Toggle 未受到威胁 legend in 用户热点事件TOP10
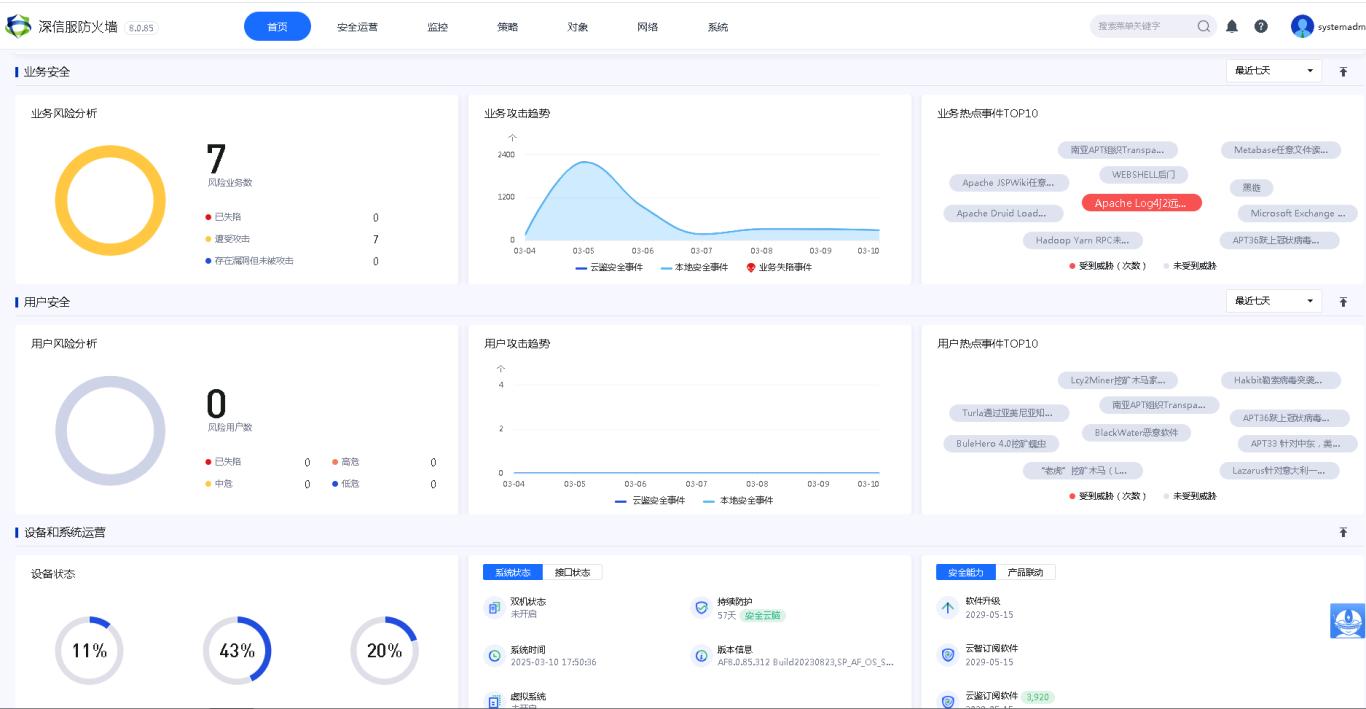 (x=1190, y=496)
